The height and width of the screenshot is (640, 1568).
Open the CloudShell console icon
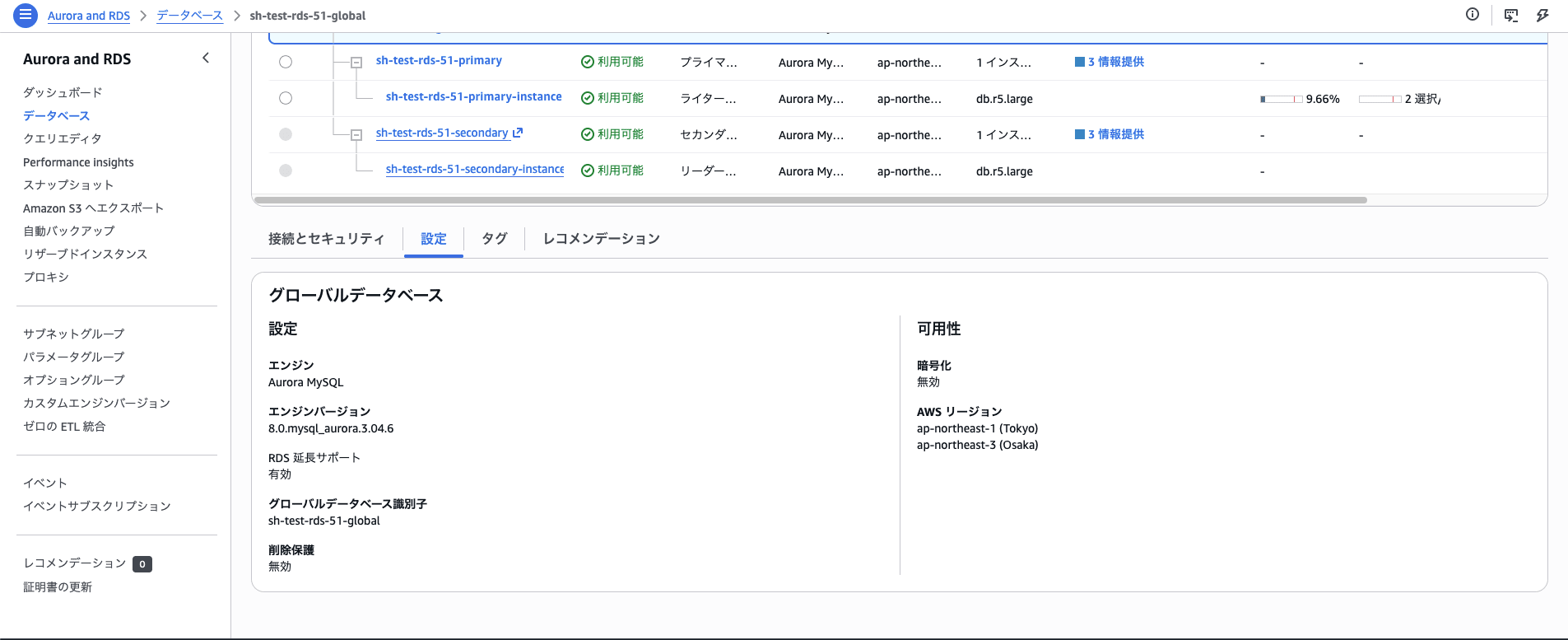pyautogui.click(x=1511, y=15)
